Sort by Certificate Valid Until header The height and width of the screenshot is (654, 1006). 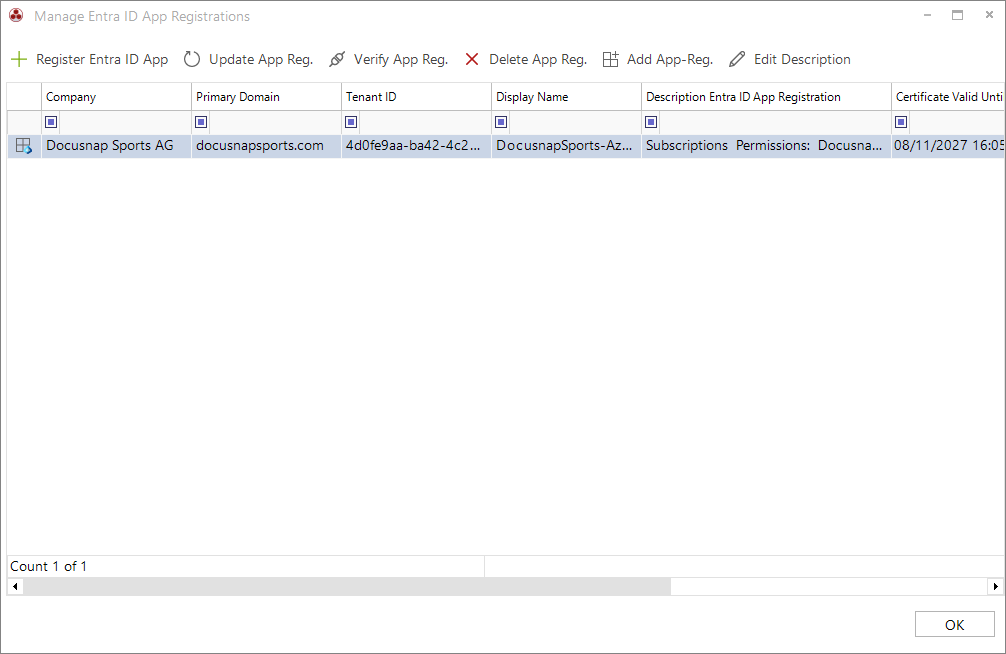948,97
